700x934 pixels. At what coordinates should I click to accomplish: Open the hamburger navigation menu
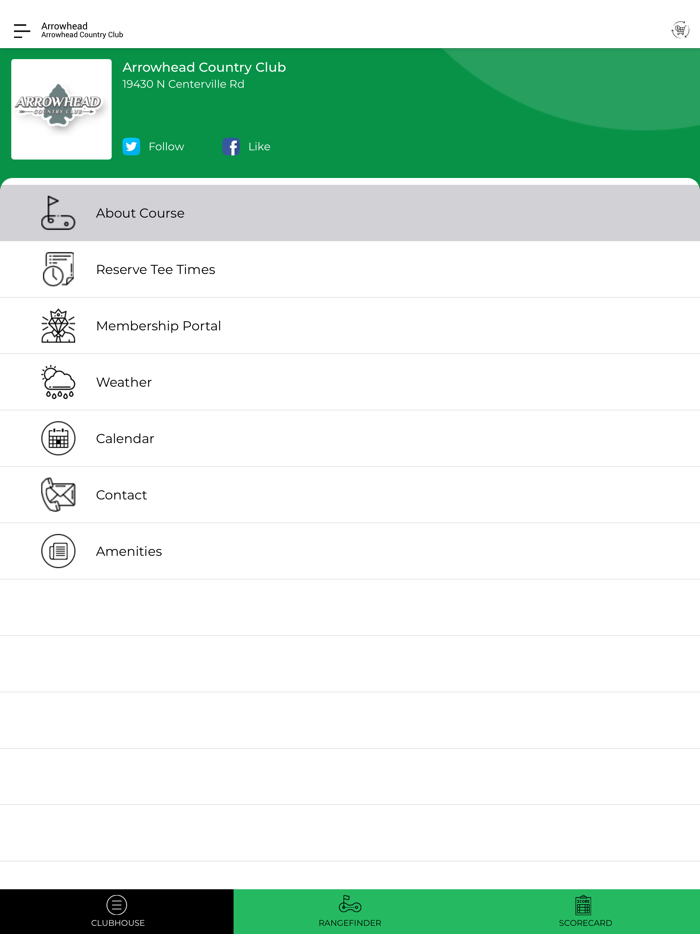coord(21,31)
